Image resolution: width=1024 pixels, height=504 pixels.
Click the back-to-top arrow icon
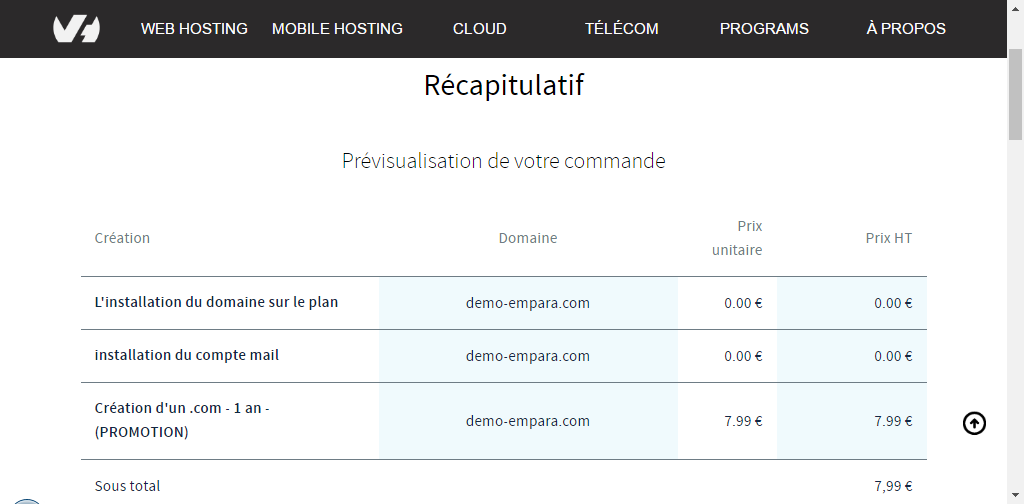(x=974, y=424)
